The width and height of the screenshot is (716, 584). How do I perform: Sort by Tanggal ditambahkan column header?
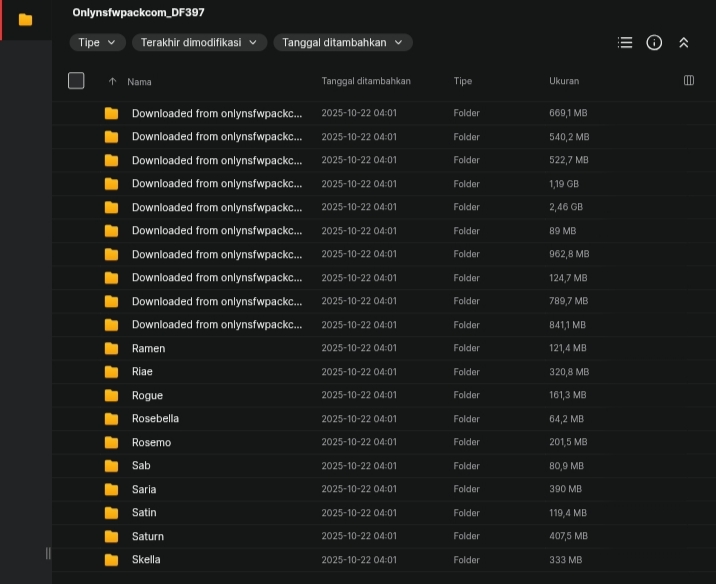point(365,81)
